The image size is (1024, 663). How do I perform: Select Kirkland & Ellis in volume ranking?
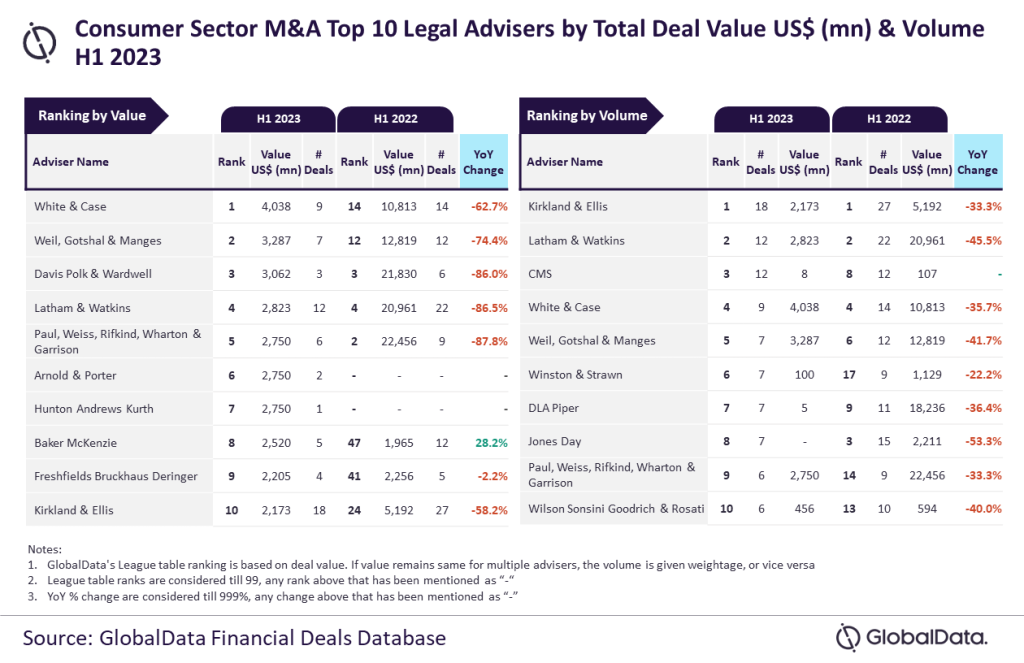(568, 206)
